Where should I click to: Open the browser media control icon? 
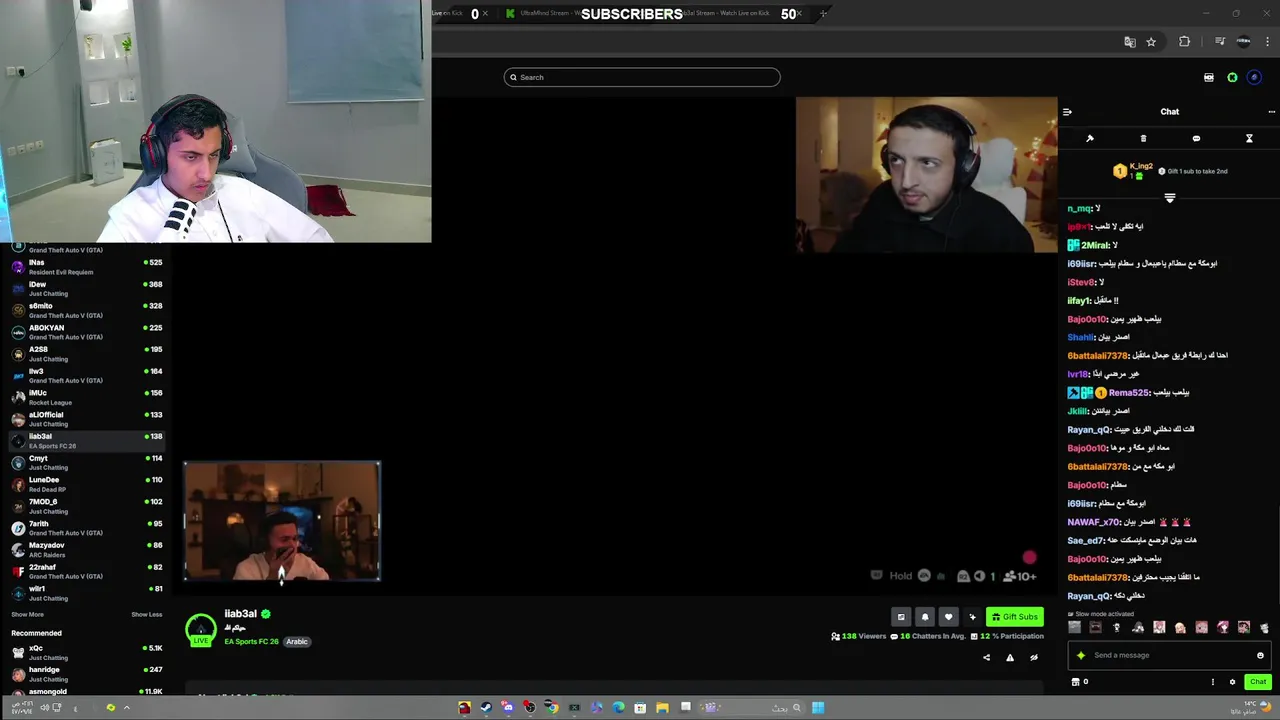(1220, 42)
